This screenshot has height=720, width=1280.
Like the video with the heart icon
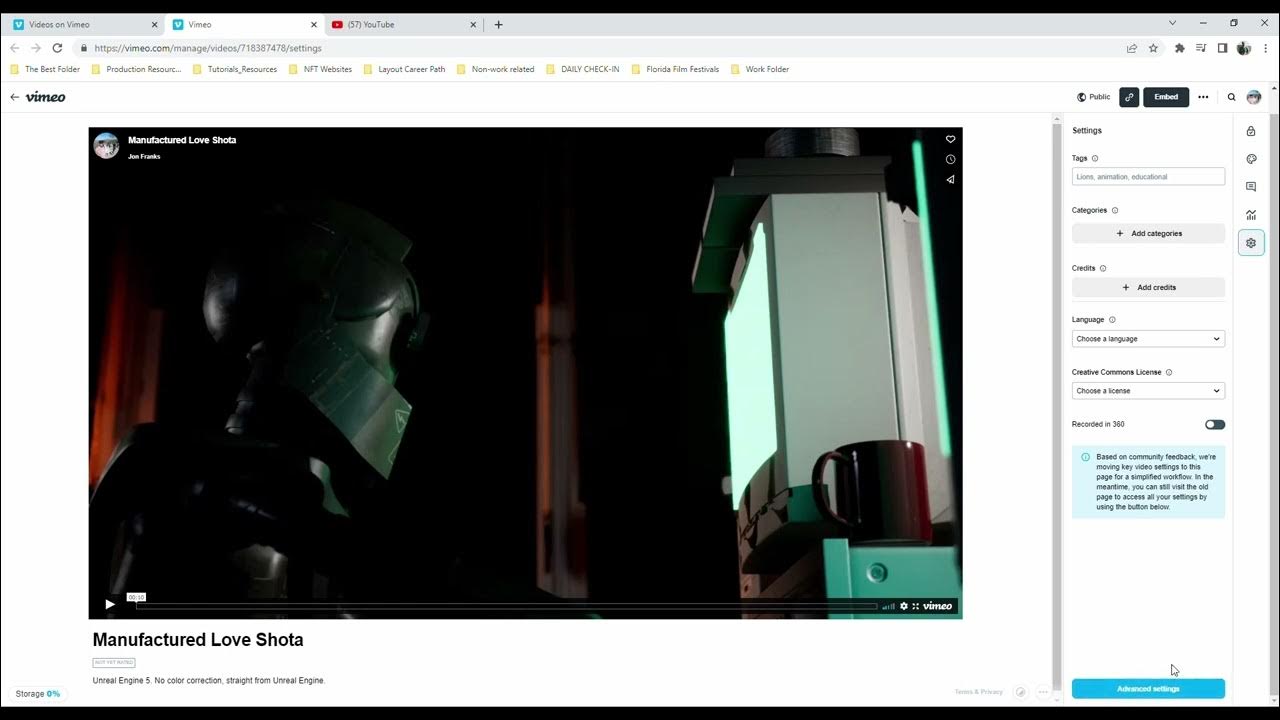(950, 139)
